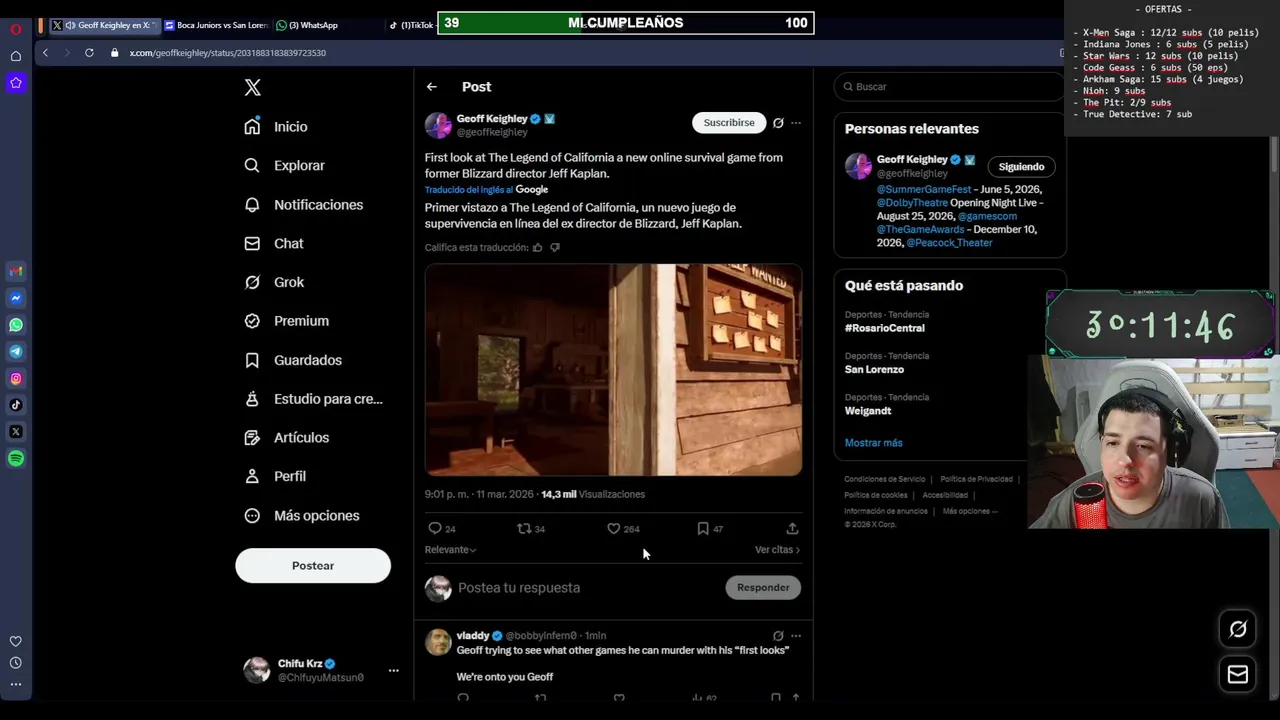This screenshot has width=1280, height=720.
Task: Open Guardados in the navigation
Action: point(293,360)
